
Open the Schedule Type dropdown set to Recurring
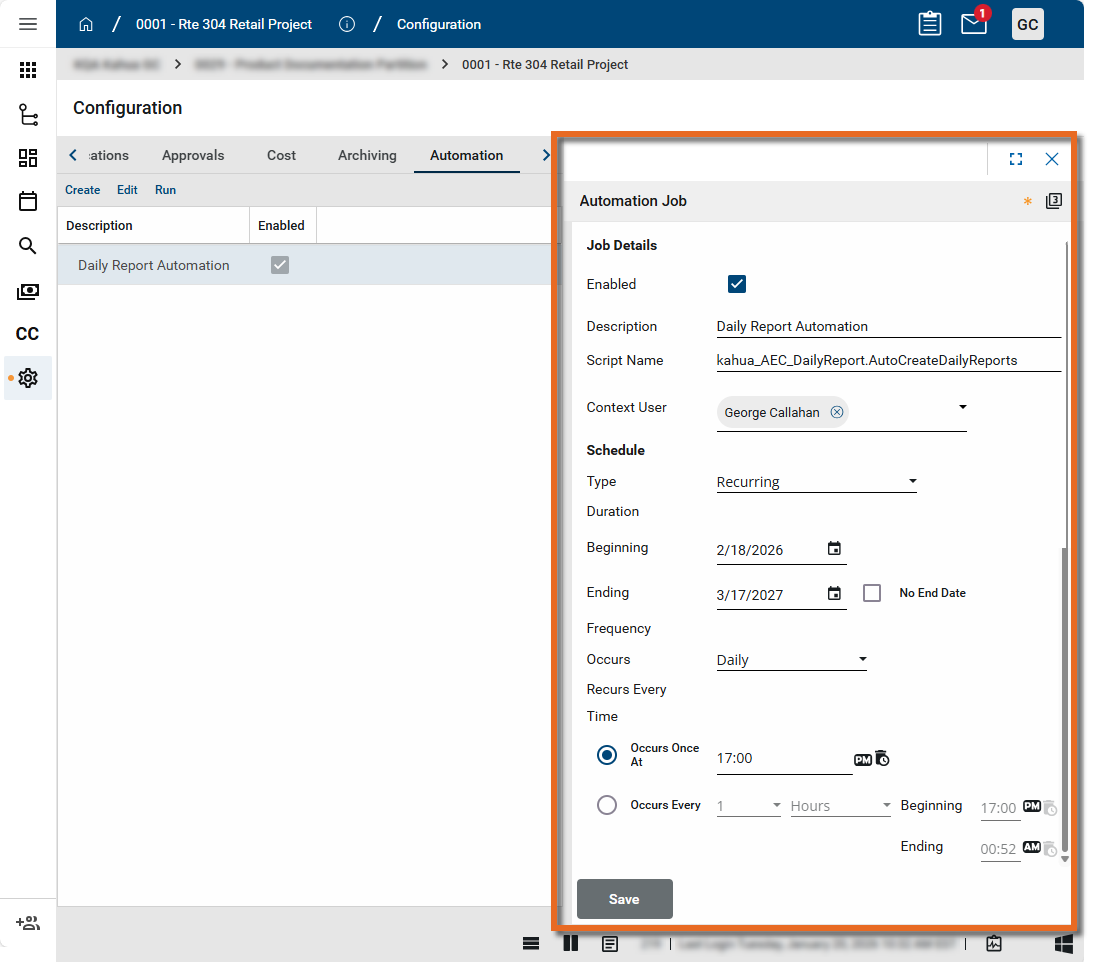point(816,482)
